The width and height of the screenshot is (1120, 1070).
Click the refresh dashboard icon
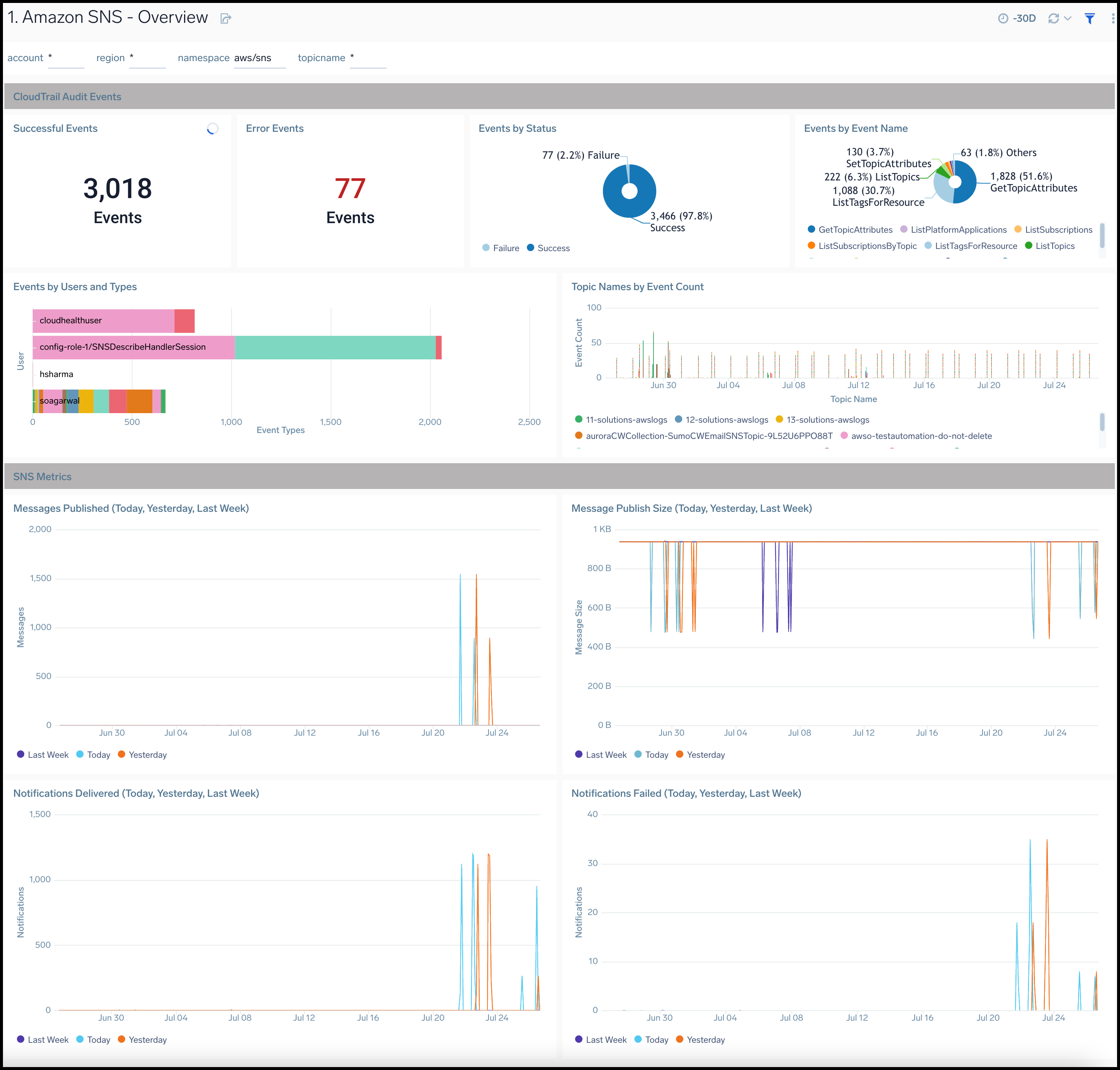(1054, 18)
